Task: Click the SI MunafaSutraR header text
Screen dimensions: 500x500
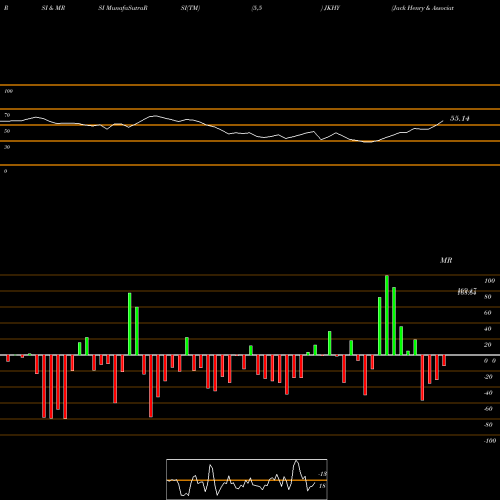Action: (123, 8)
